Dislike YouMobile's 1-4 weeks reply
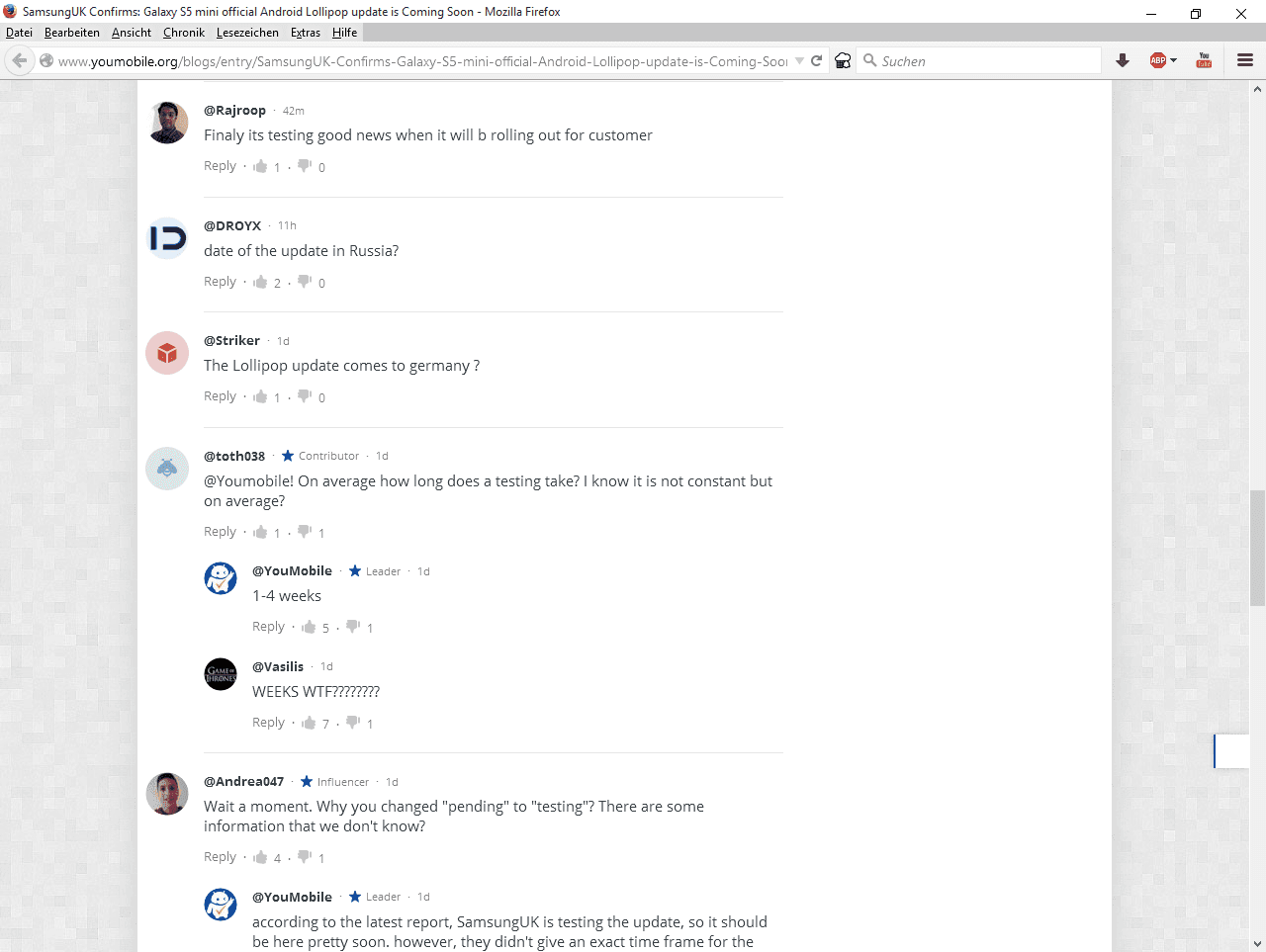The width and height of the screenshot is (1266, 952). pos(353,626)
